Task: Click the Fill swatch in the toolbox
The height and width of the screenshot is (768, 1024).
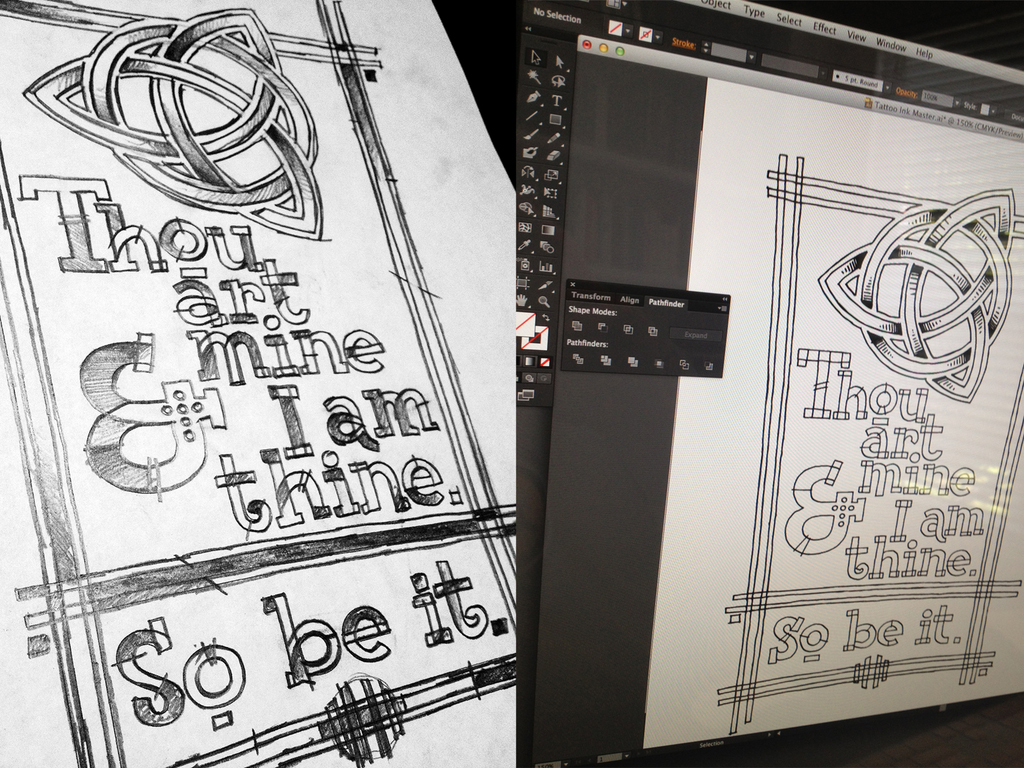Action: coord(524,324)
